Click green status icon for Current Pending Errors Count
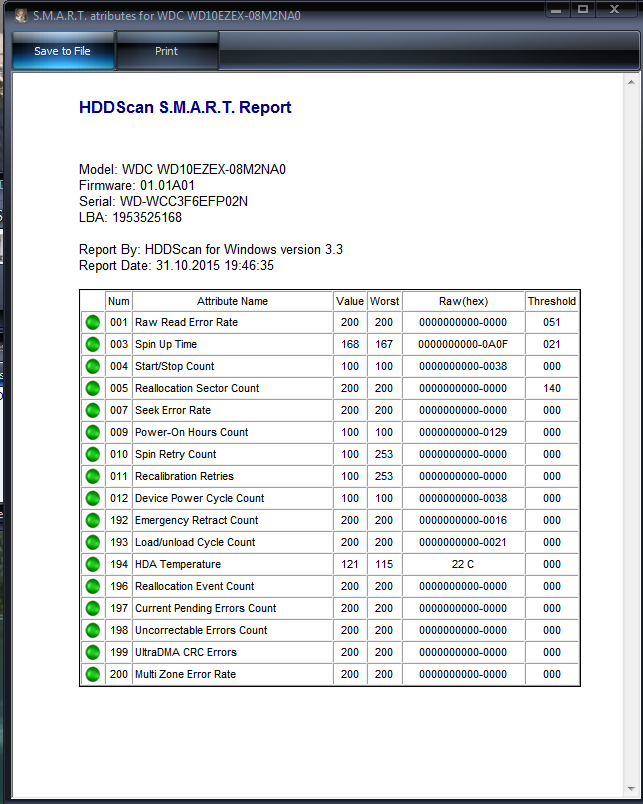The image size is (643, 804). 93,609
